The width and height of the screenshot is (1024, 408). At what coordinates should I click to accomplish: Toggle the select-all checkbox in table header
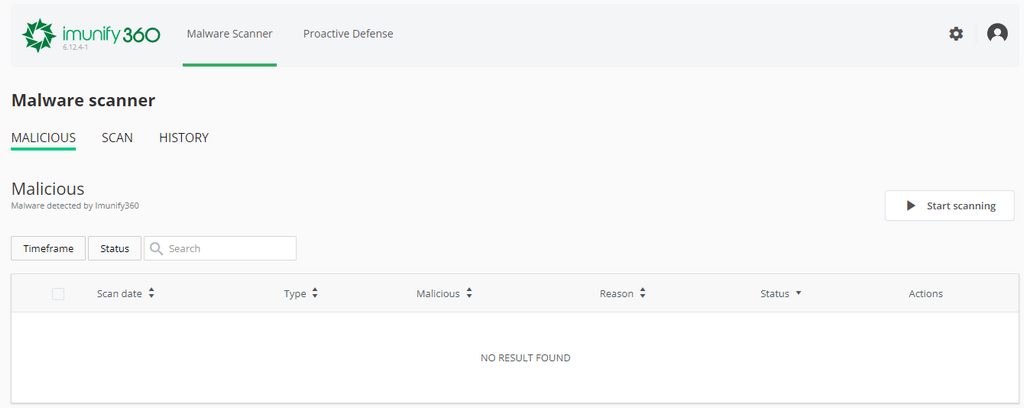tap(58, 294)
